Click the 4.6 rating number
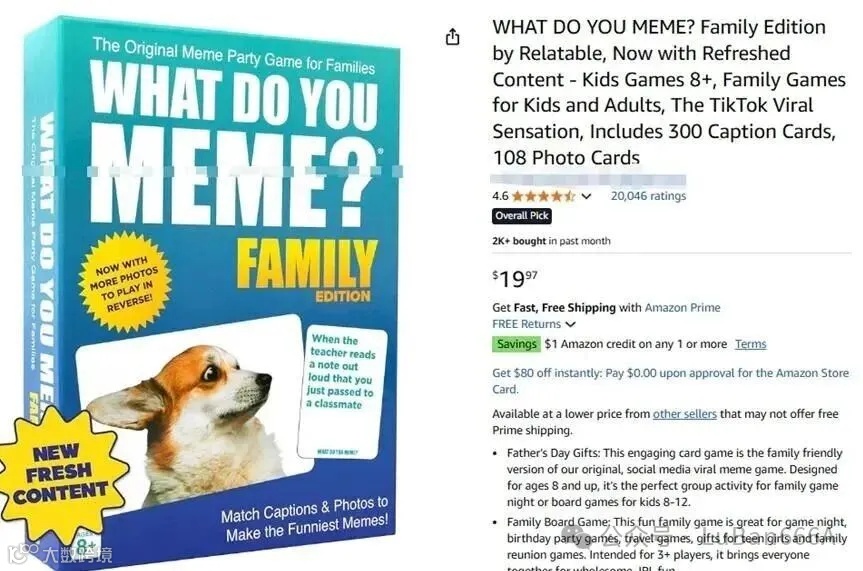863x571 pixels. pyautogui.click(x=500, y=196)
